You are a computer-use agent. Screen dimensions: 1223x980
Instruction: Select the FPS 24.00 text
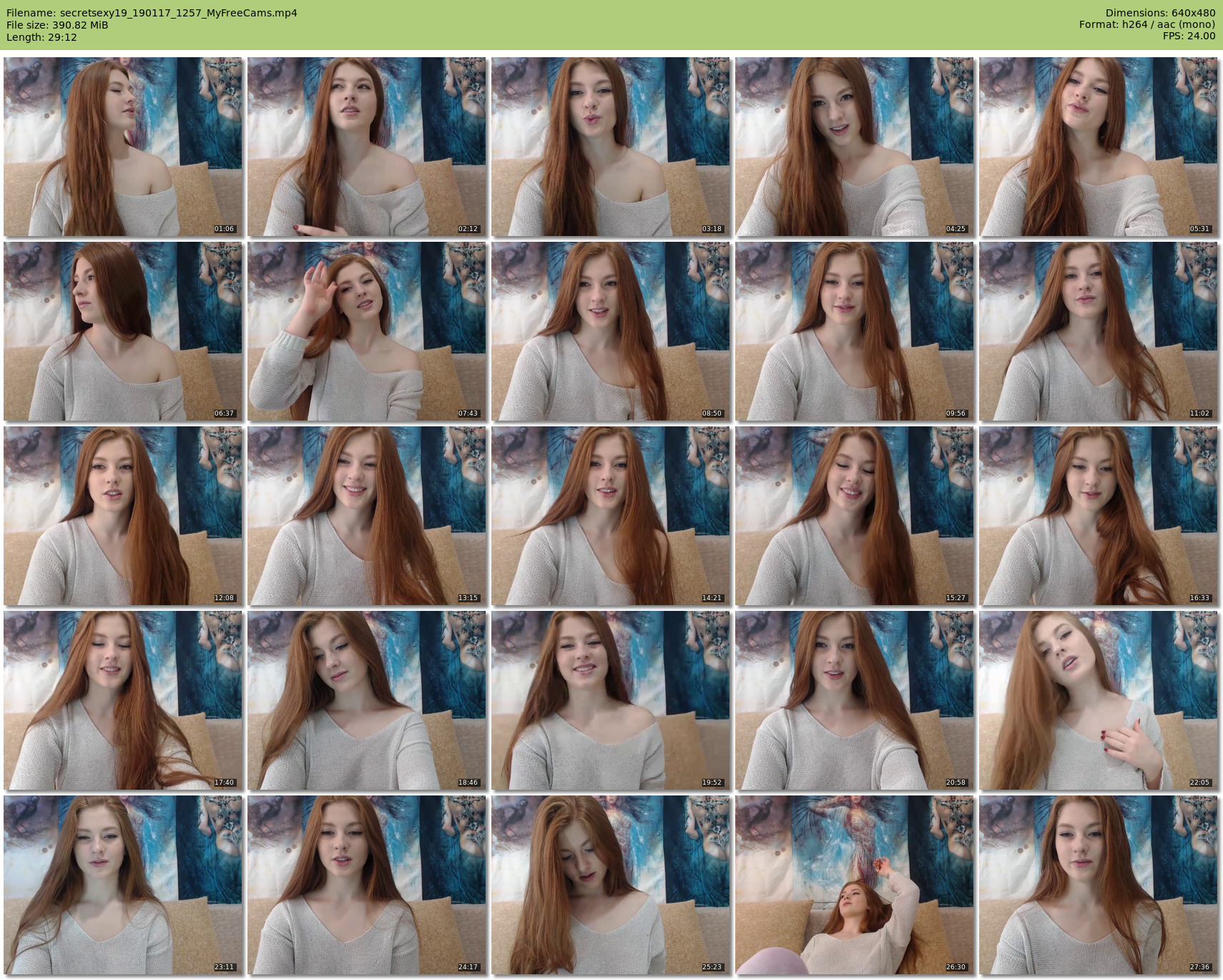pyautogui.click(x=1189, y=36)
